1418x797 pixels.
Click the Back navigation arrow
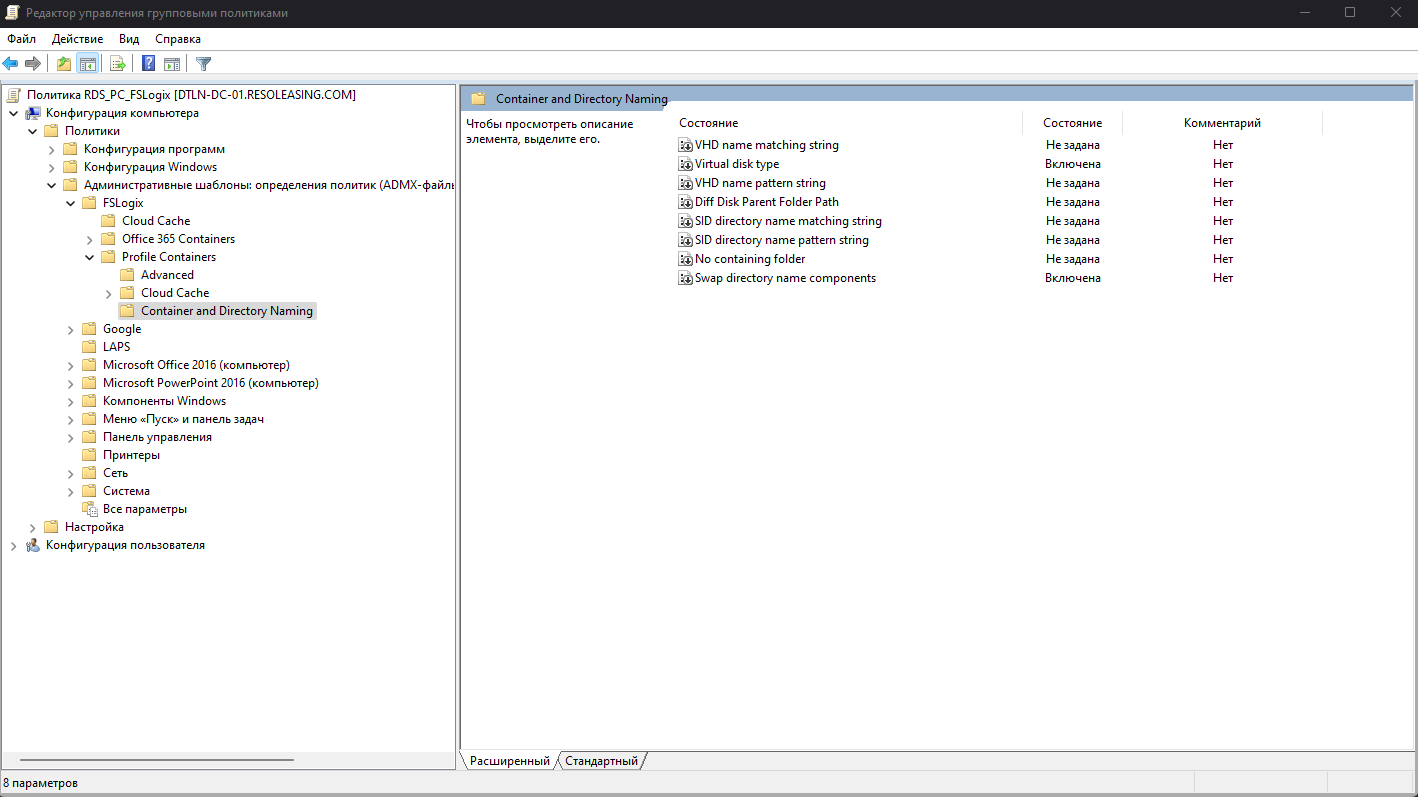(11, 63)
